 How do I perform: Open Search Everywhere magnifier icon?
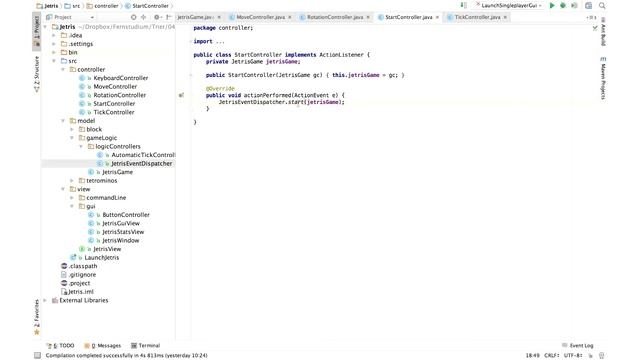(x=602, y=6)
